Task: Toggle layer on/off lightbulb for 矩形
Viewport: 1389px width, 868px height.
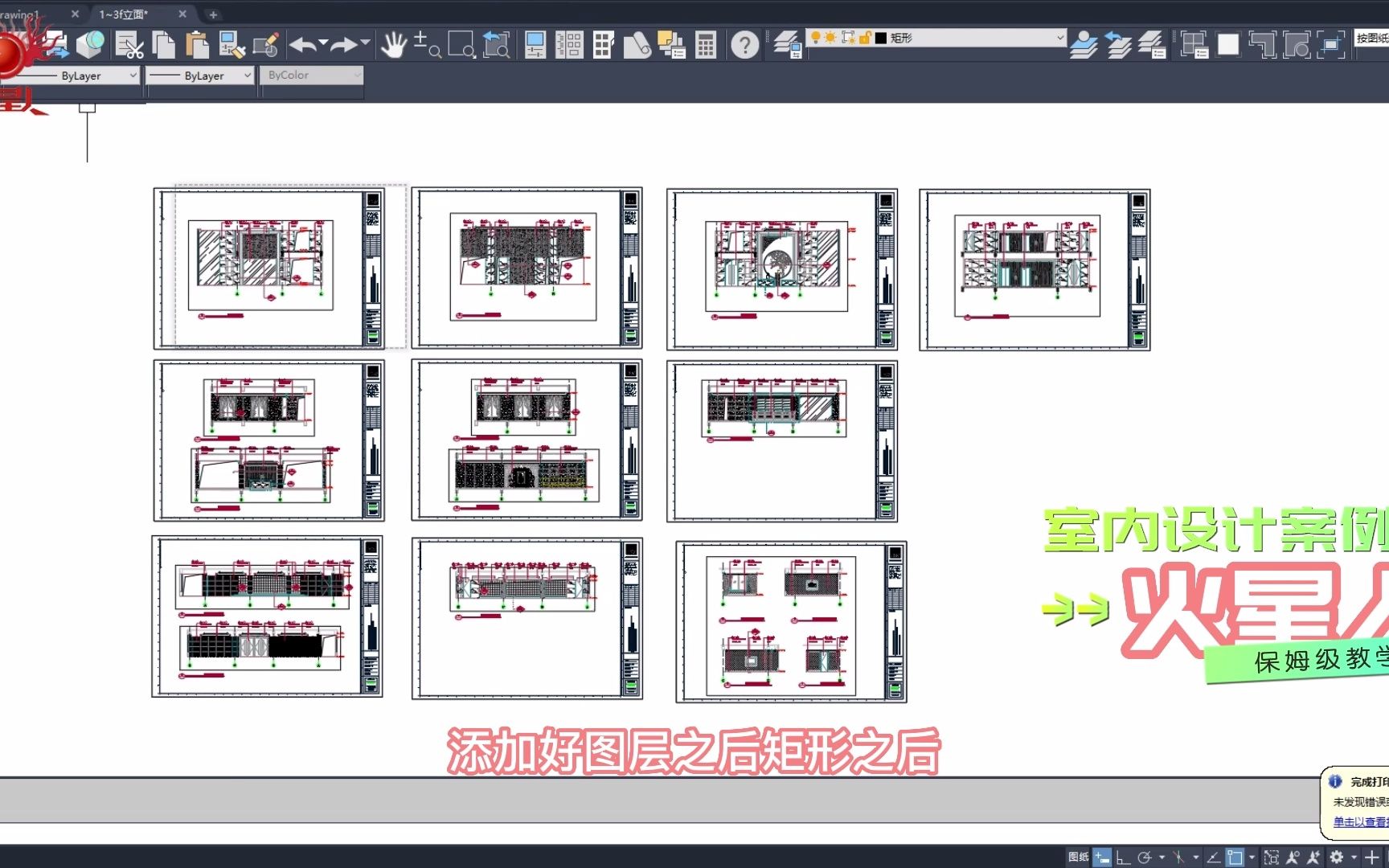Action: (x=816, y=37)
